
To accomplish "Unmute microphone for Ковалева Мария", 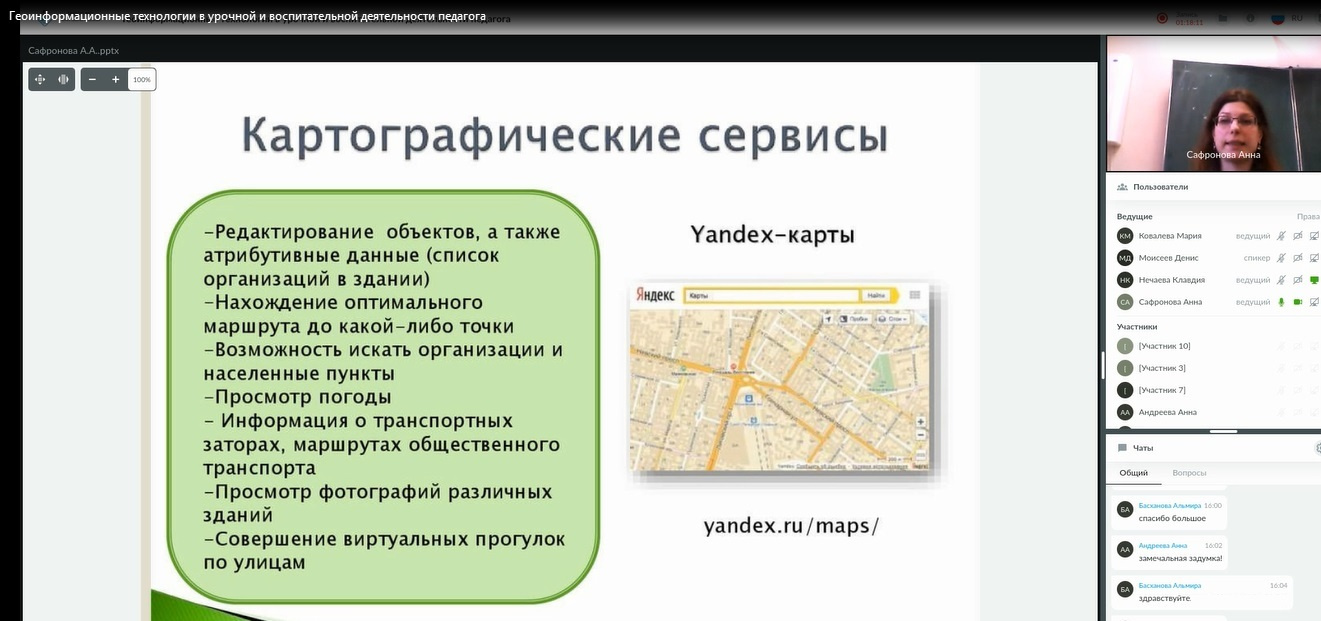I will pos(1280,236).
